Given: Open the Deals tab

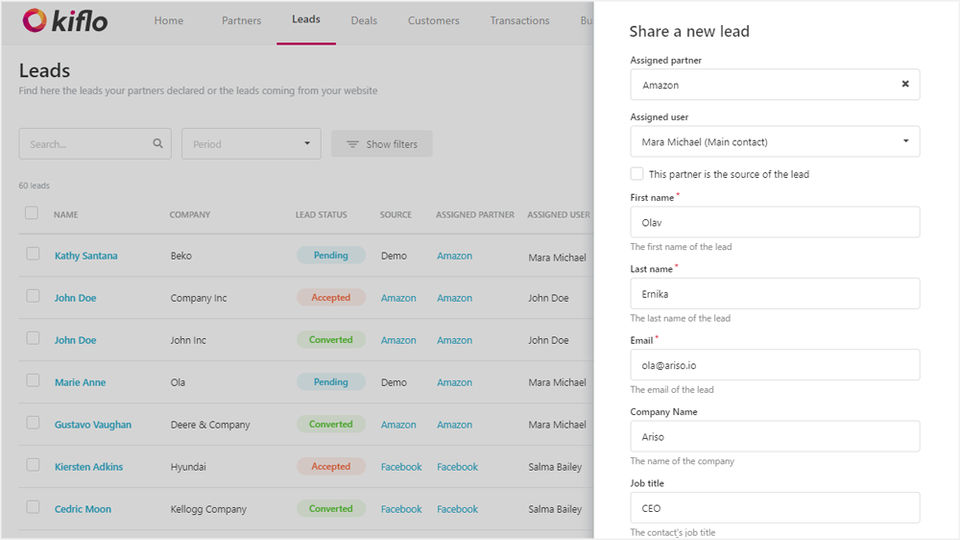Looking at the screenshot, I should pos(364,21).
